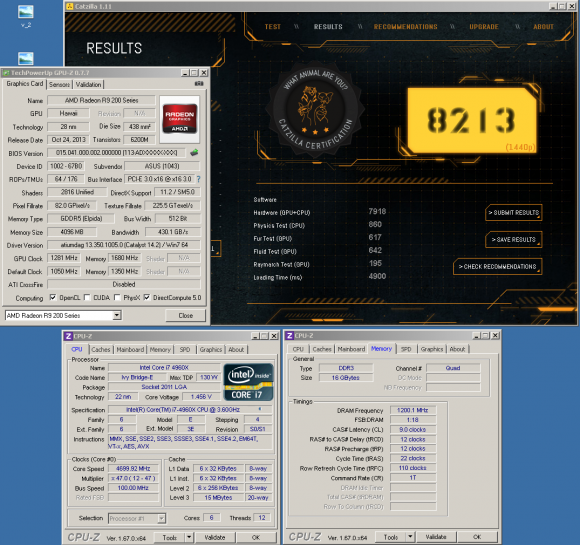Select the Graphics Card tab in GPU-Z
The height and width of the screenshot is (545, 580).
point(25,84)
